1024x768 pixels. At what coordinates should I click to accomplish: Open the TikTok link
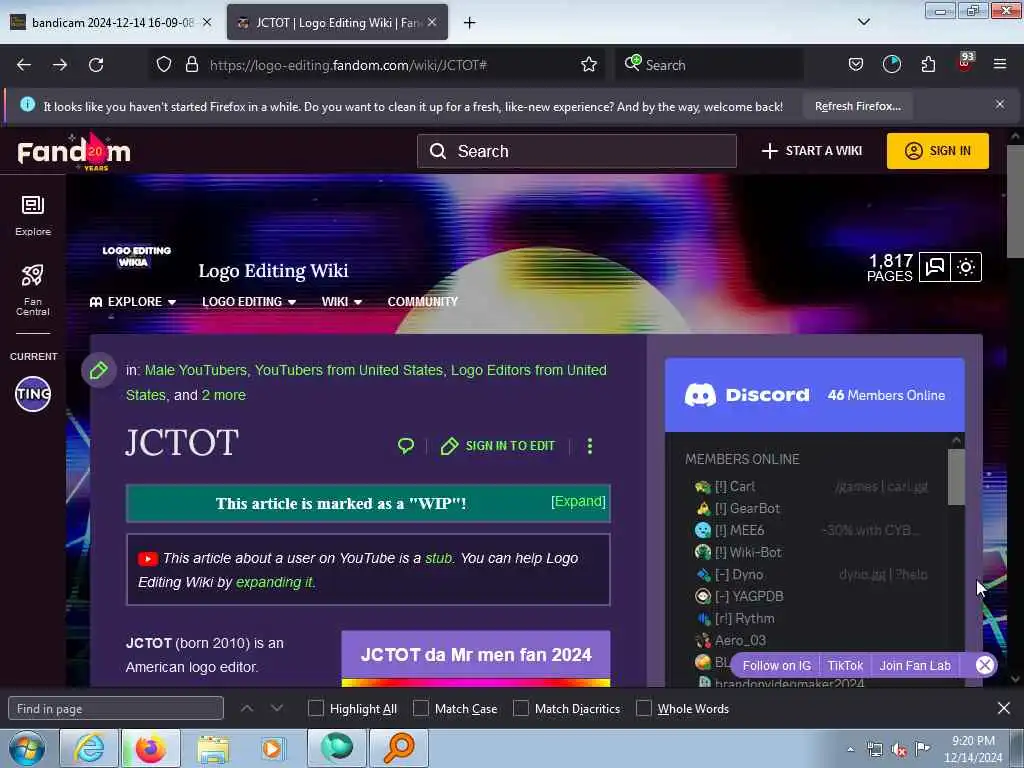click(x=845, y=665)
